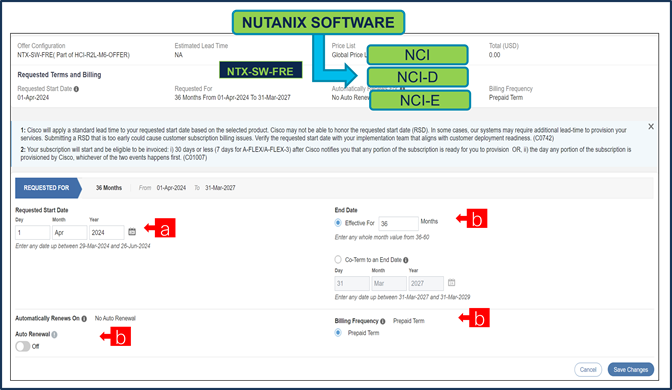Click info icon beside Co-Term to an End Date
Viewport: 672px width, 390px height.
point(406,260)
